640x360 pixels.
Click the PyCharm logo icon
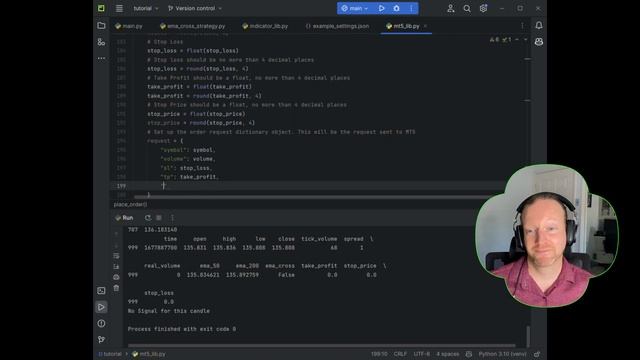click(x=101, y=8)
